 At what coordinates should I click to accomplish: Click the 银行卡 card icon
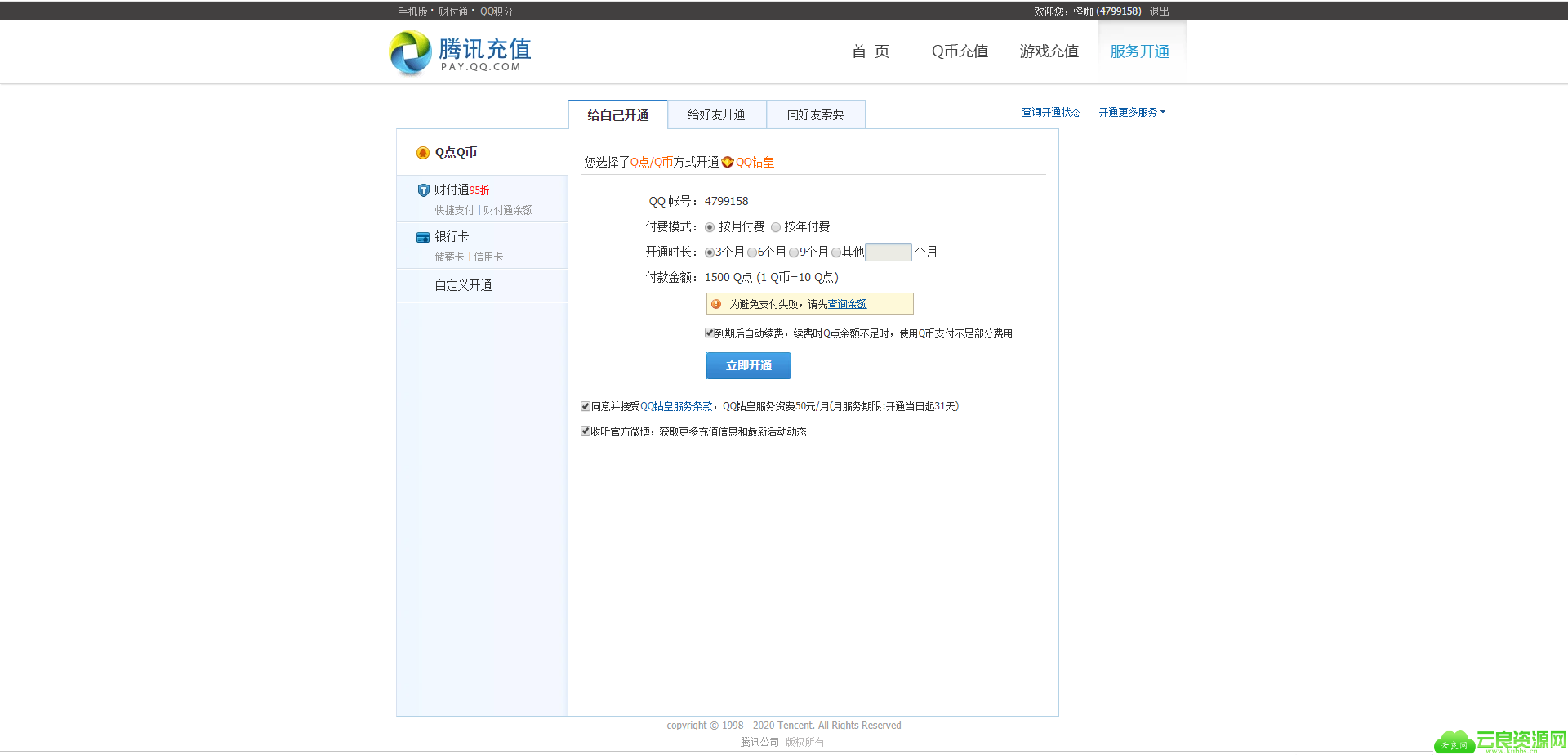click(423, 237)
